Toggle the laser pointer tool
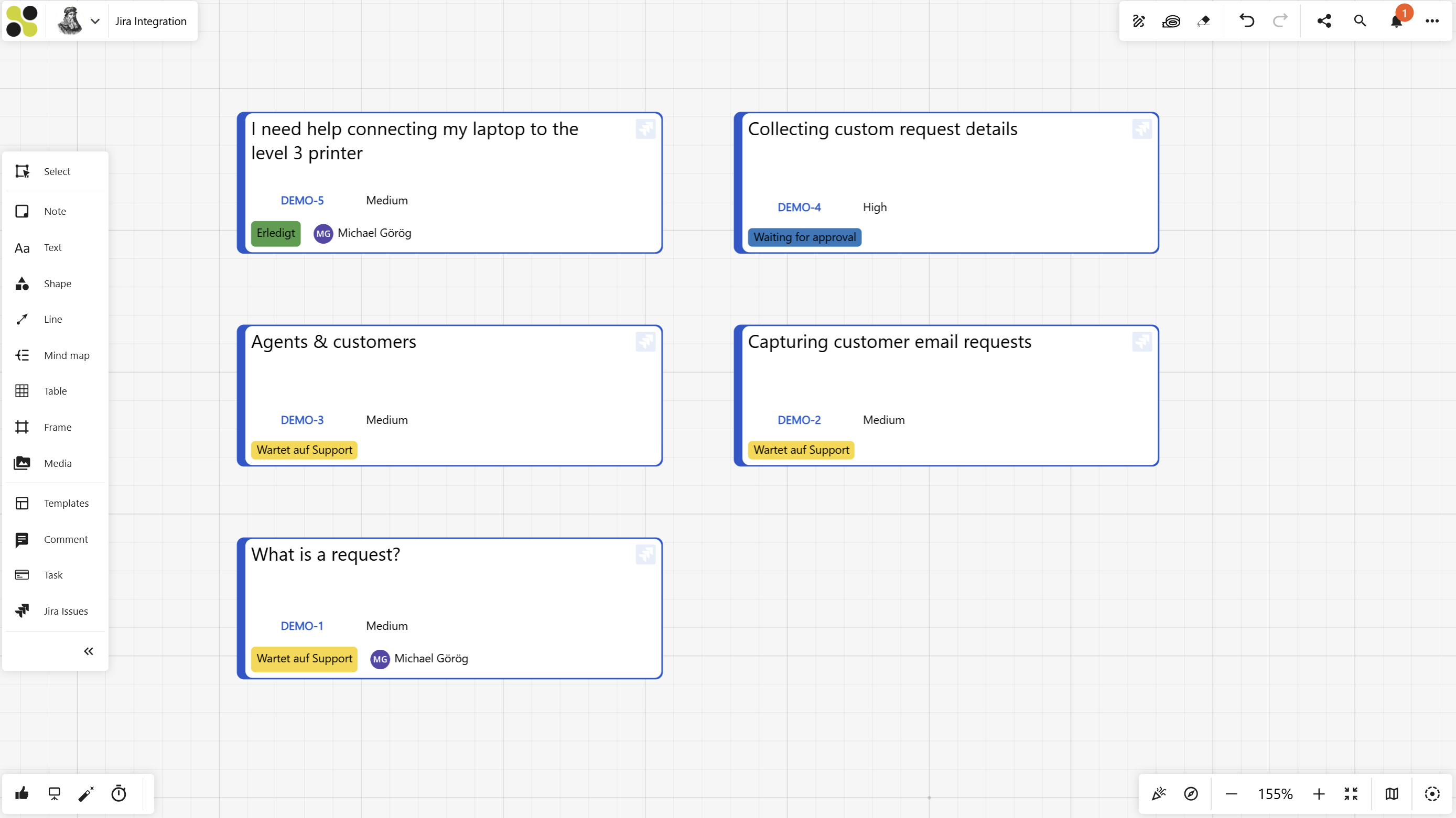Viewport: 1456px width, 818px height. pyautogui.click(x=85, y=793)
